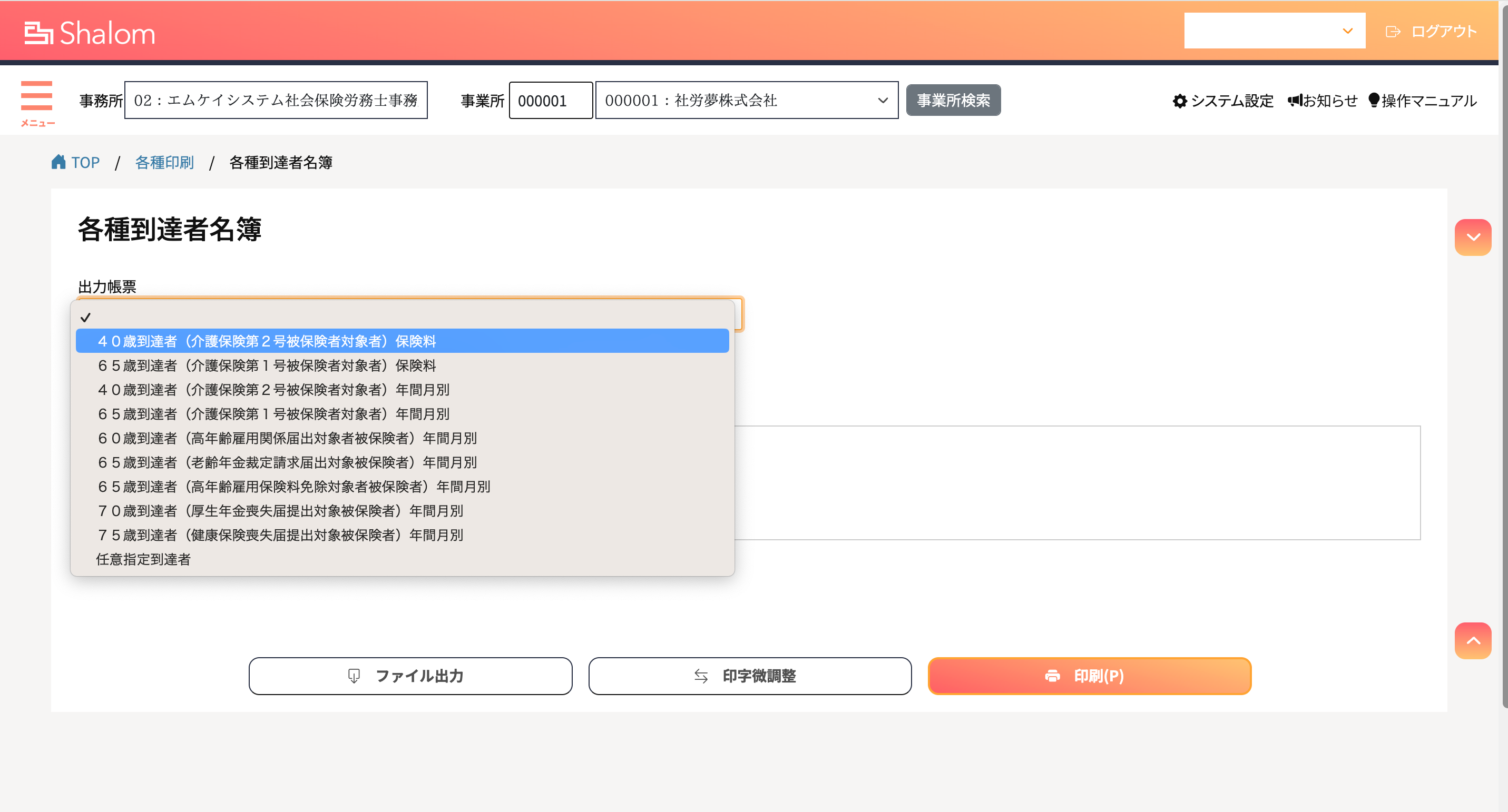
Task: Click the 出力帳票 label
Action: [x=107, y=286]
